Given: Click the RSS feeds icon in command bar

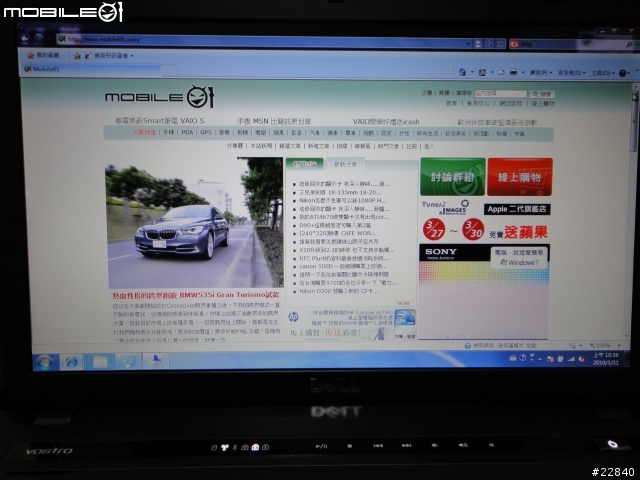Looking at the screenshot, I should pos(482,72).
